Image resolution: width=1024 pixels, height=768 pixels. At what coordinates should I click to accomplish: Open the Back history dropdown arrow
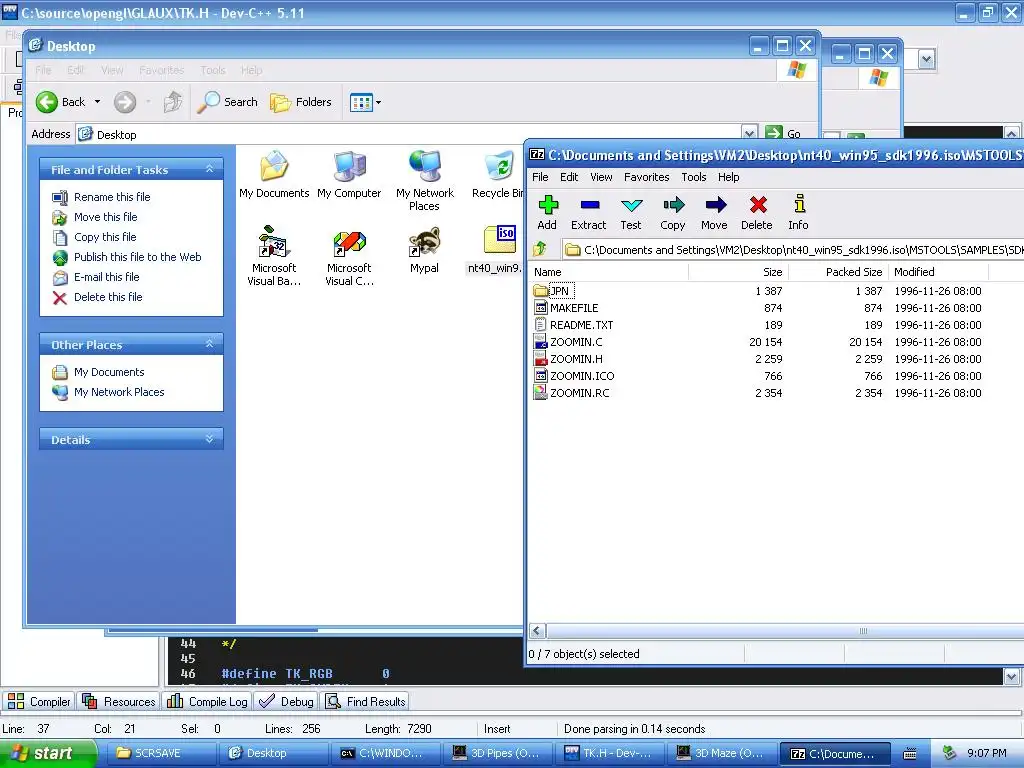pyautogui.click(x=97, y=102)
